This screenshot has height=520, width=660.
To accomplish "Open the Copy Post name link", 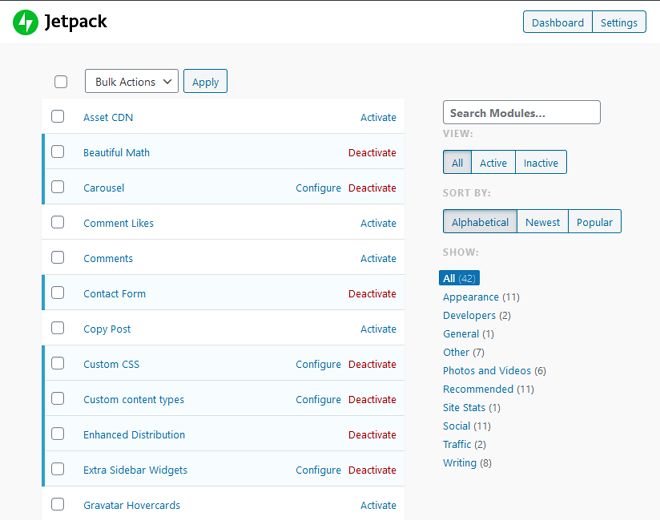I will [x=107, y=329].
